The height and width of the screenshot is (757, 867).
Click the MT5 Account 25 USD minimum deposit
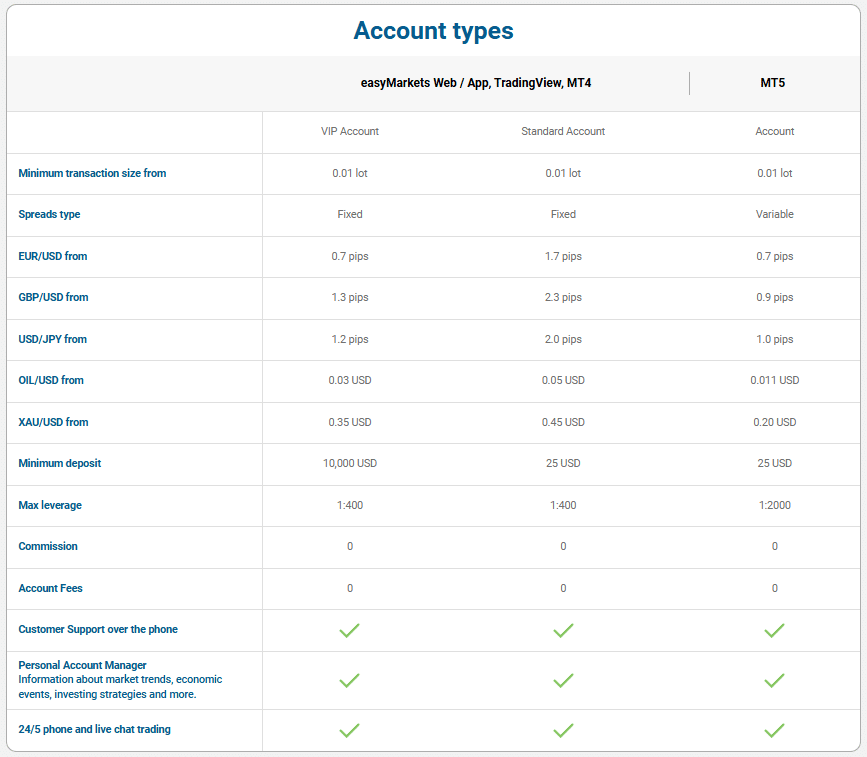coord(775,463)
